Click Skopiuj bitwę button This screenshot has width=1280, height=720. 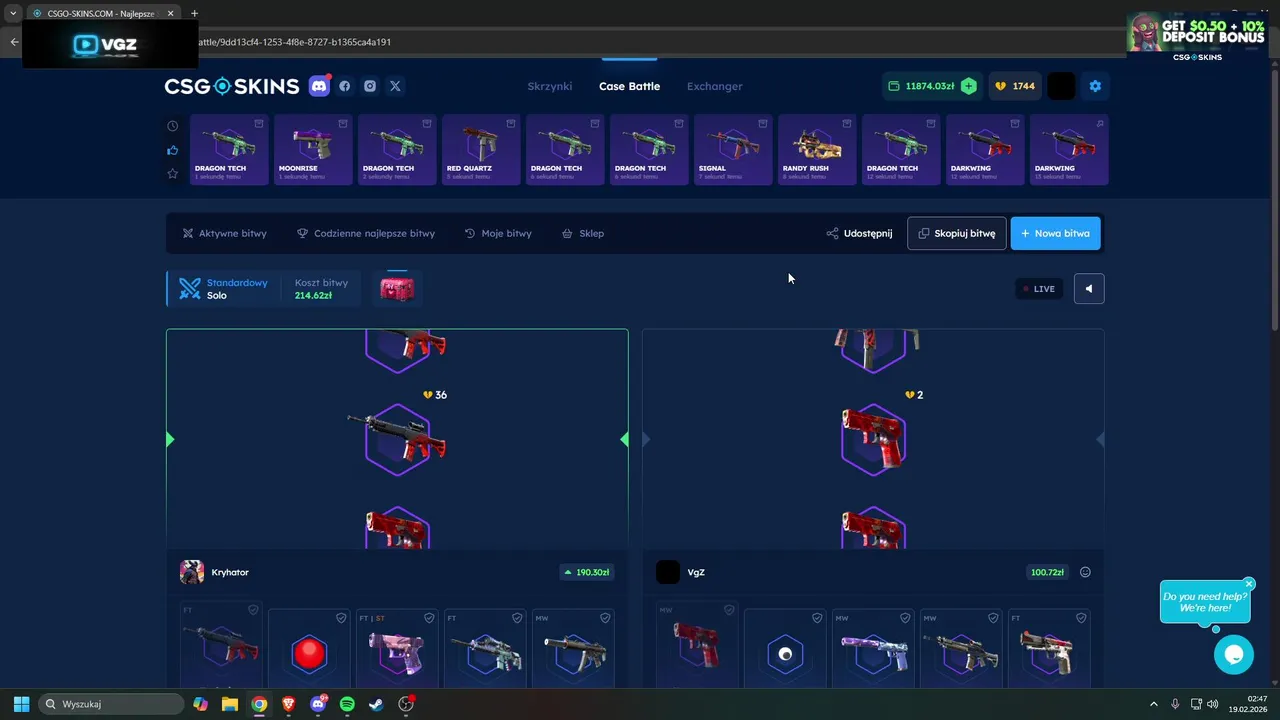[x=957, y=233]
